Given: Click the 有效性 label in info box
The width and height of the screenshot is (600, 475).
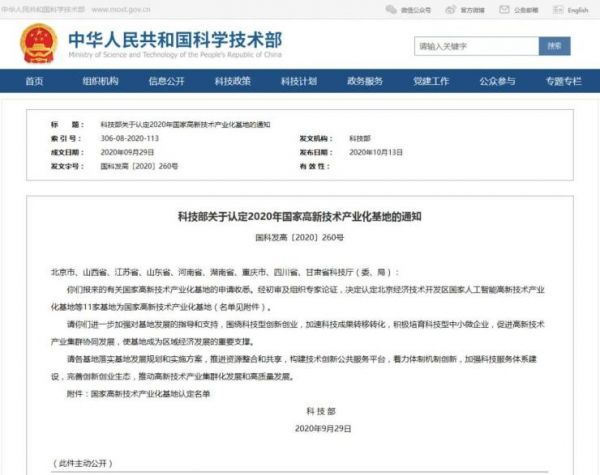Looking at the screenshot, I should (x=315, y=166).
